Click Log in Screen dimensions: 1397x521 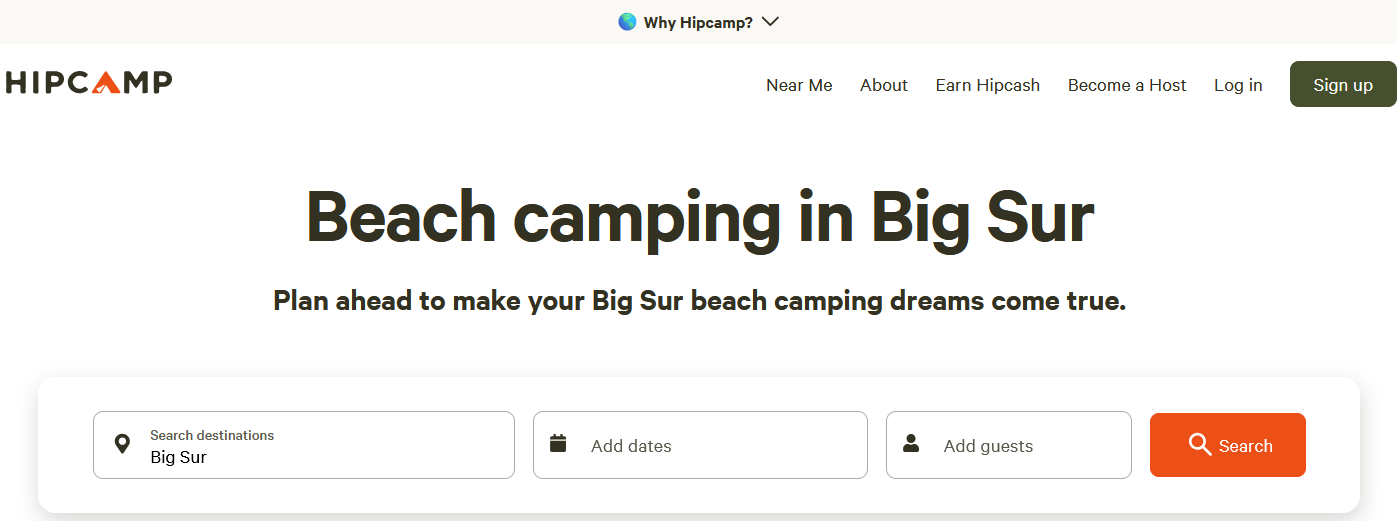1238,85
